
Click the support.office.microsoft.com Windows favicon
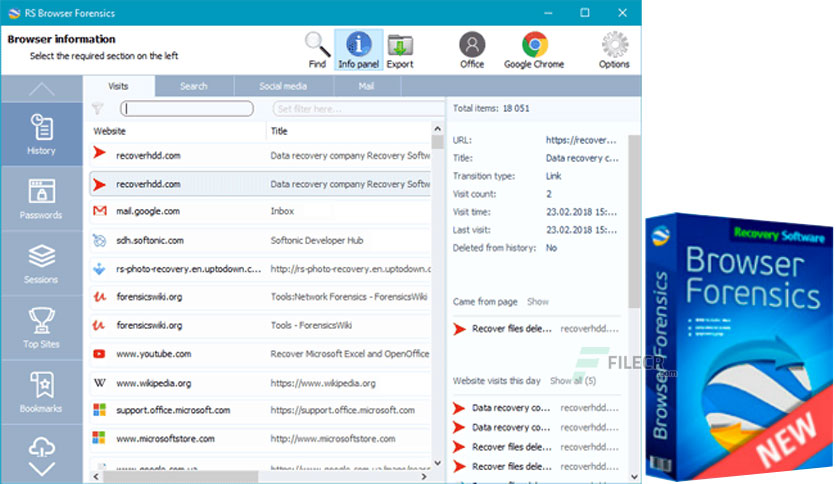(x=99, y=410)
